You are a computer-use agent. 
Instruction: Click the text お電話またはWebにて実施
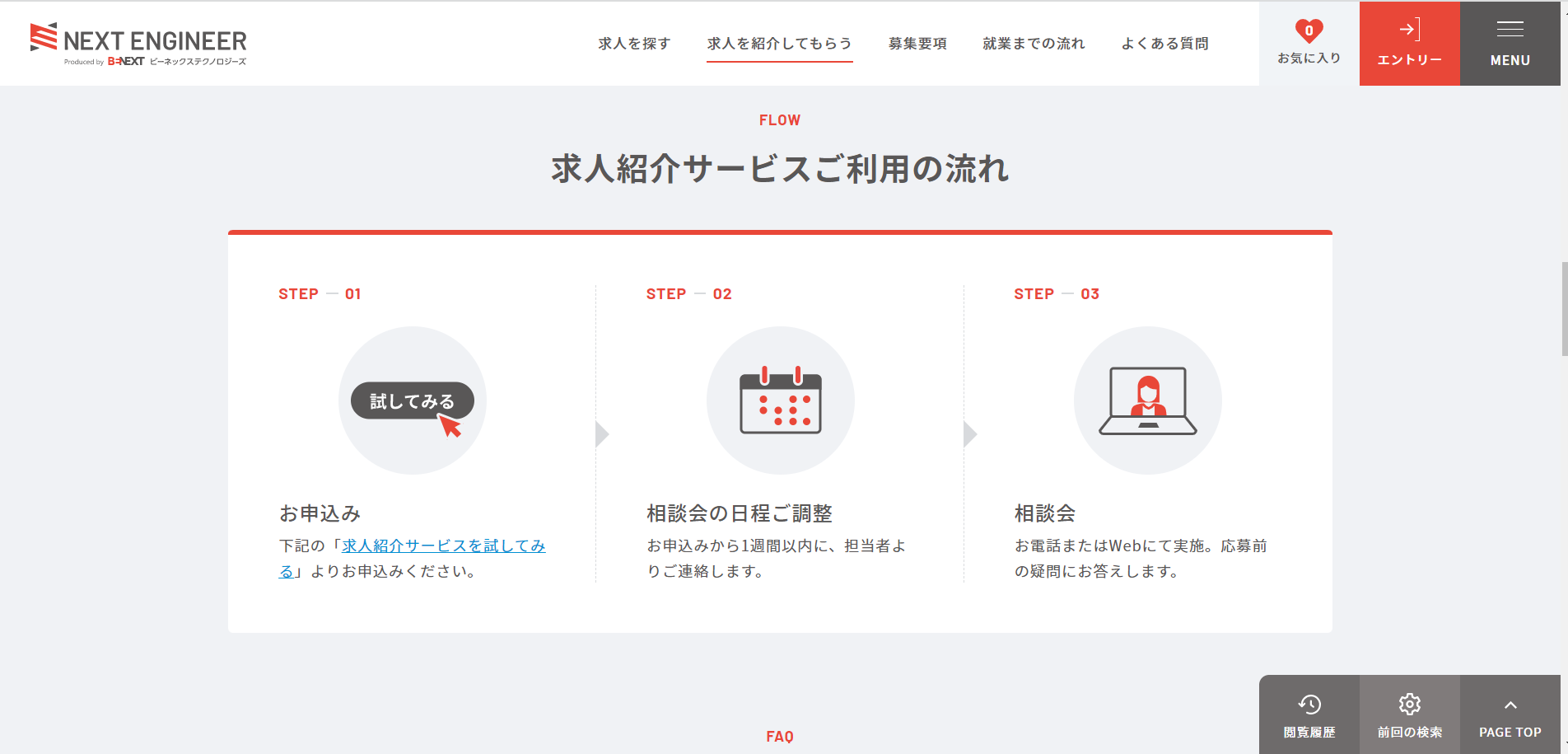pyautogui.click(x=1109, y=546)
